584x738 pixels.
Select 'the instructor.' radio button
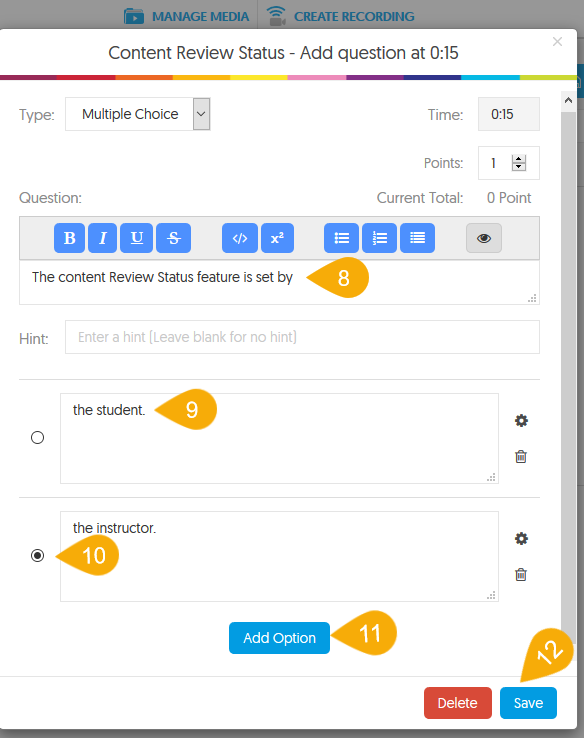(x=38, y=556)
